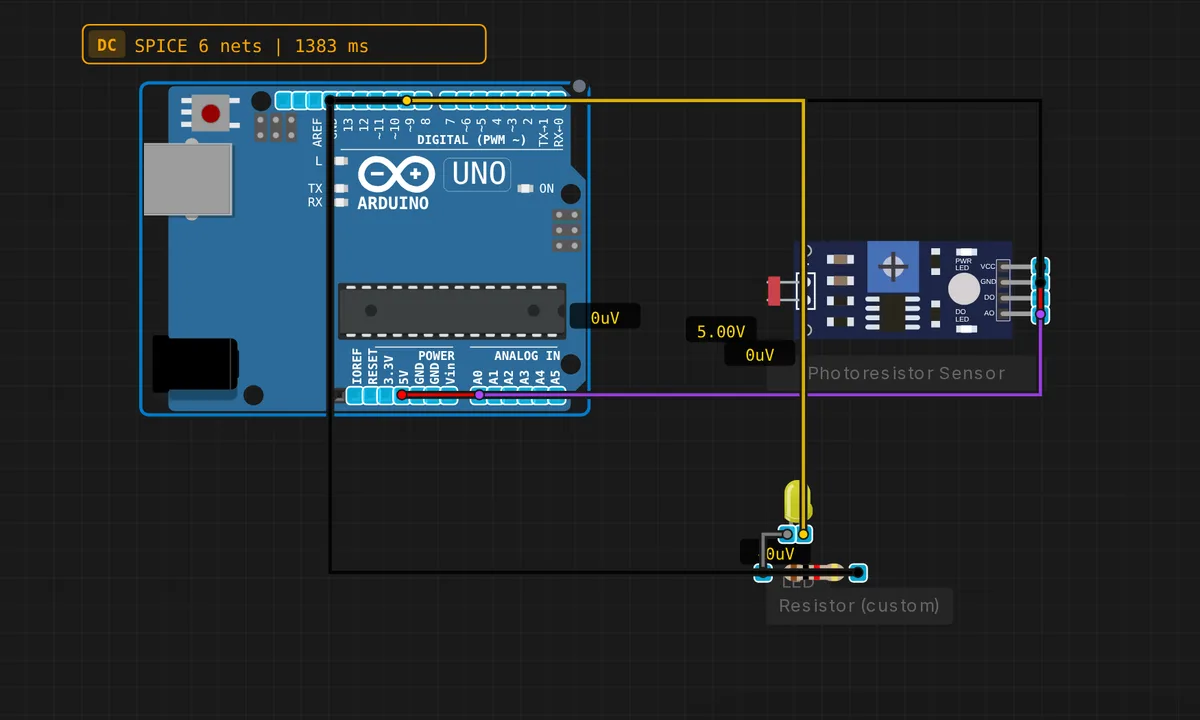Select the red wire between 5V and A0
Screen dimensions: 1200x720
pyautogui.click(x=440, y=395)
